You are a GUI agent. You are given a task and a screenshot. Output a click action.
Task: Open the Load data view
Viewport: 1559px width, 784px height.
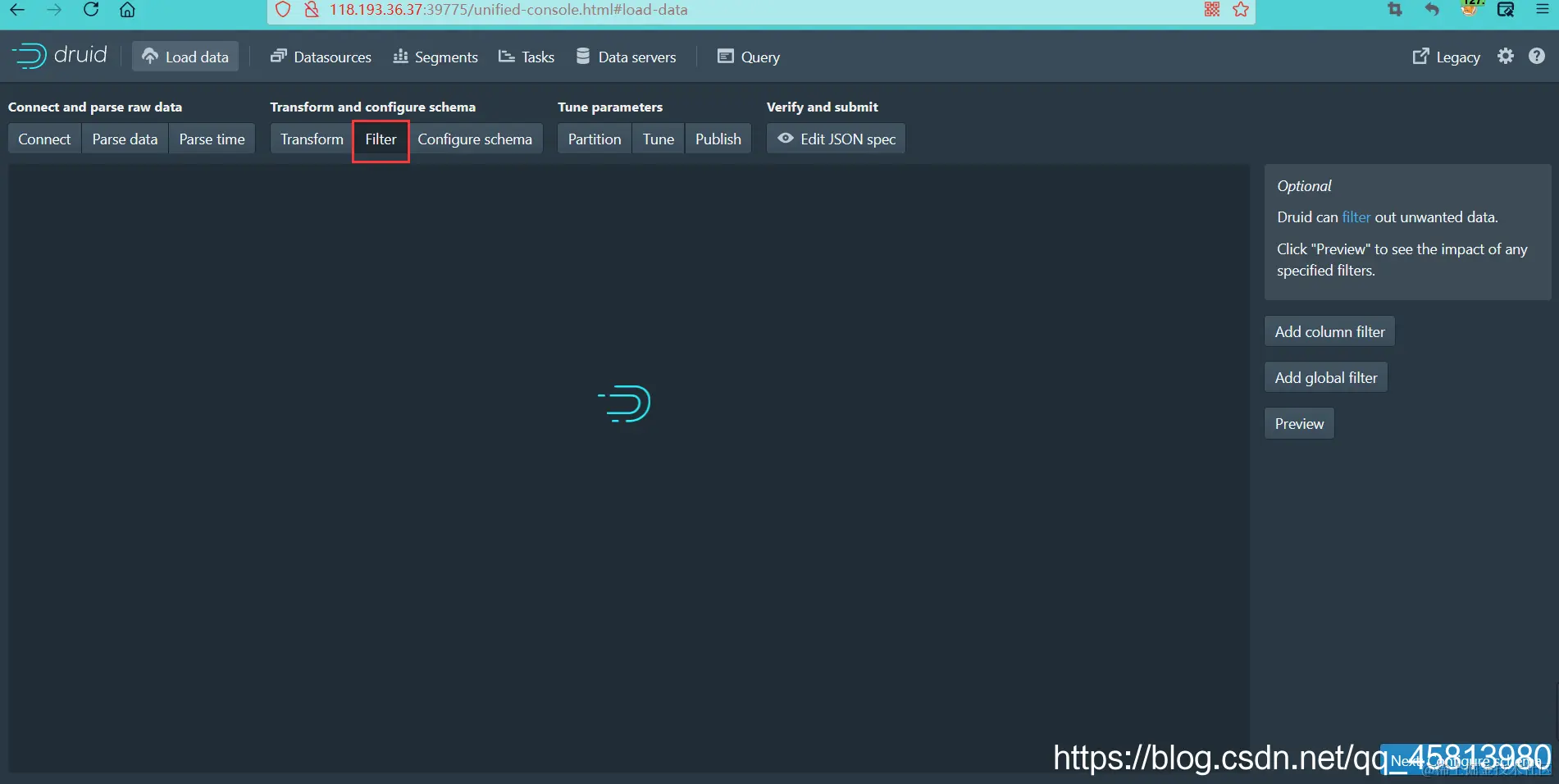pyautogui.click(x=185, y=57)
